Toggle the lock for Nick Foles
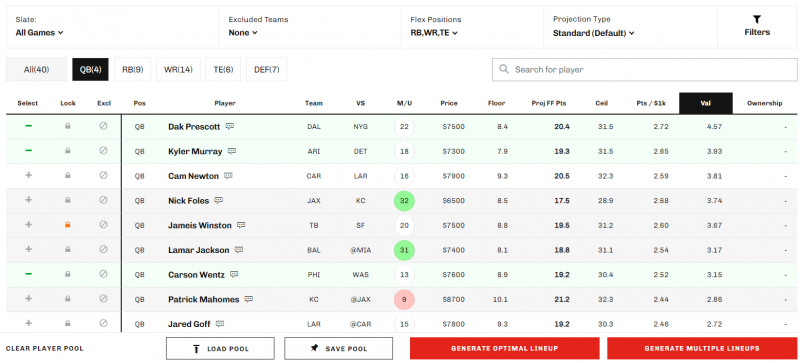 click(x=68, y=200)
